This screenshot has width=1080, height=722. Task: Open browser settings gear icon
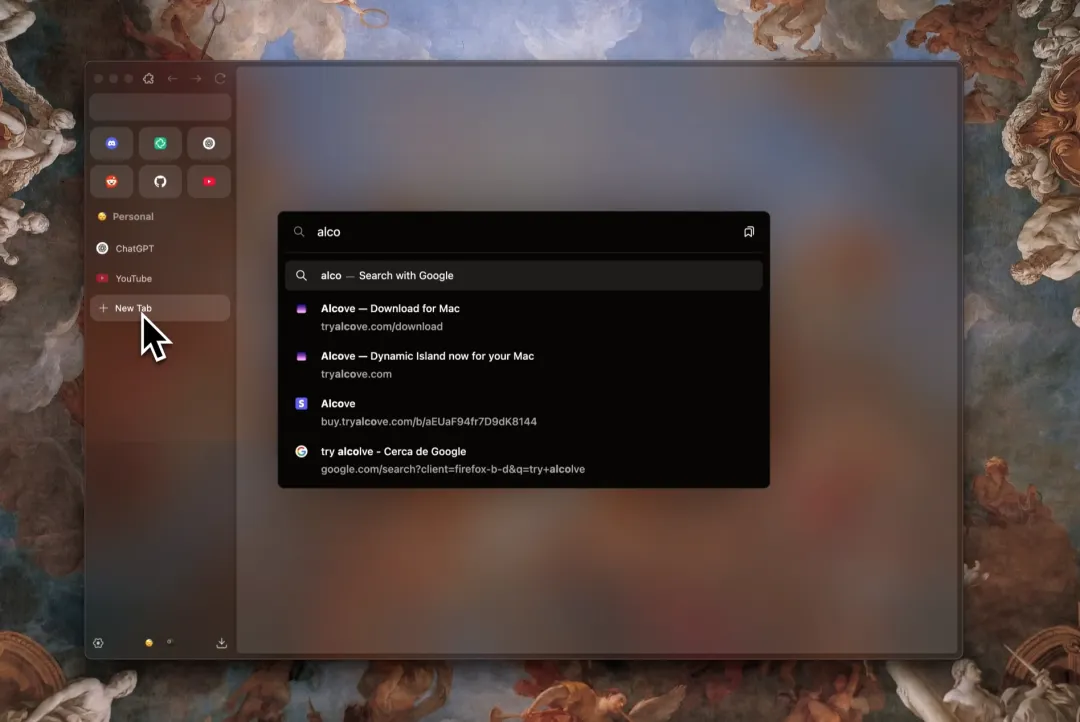tap(98, 643)
